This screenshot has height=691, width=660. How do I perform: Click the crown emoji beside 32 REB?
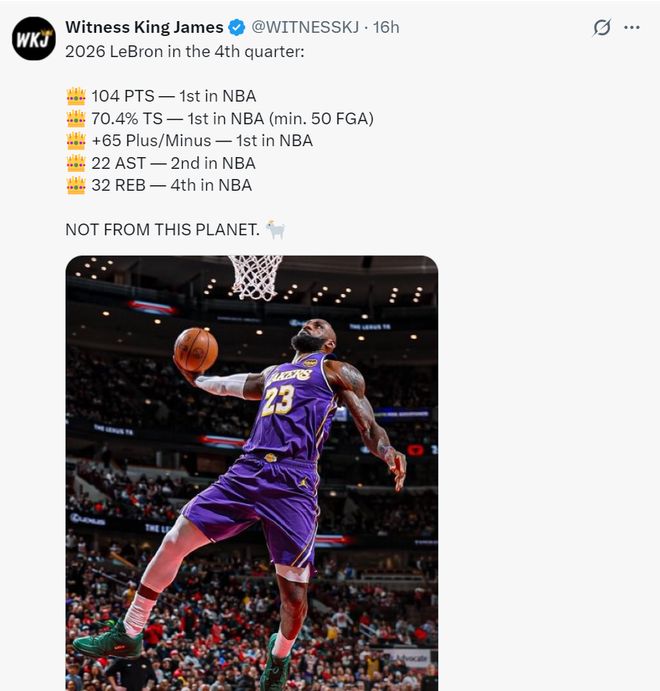pyautogui.click(x=76, y=185)
